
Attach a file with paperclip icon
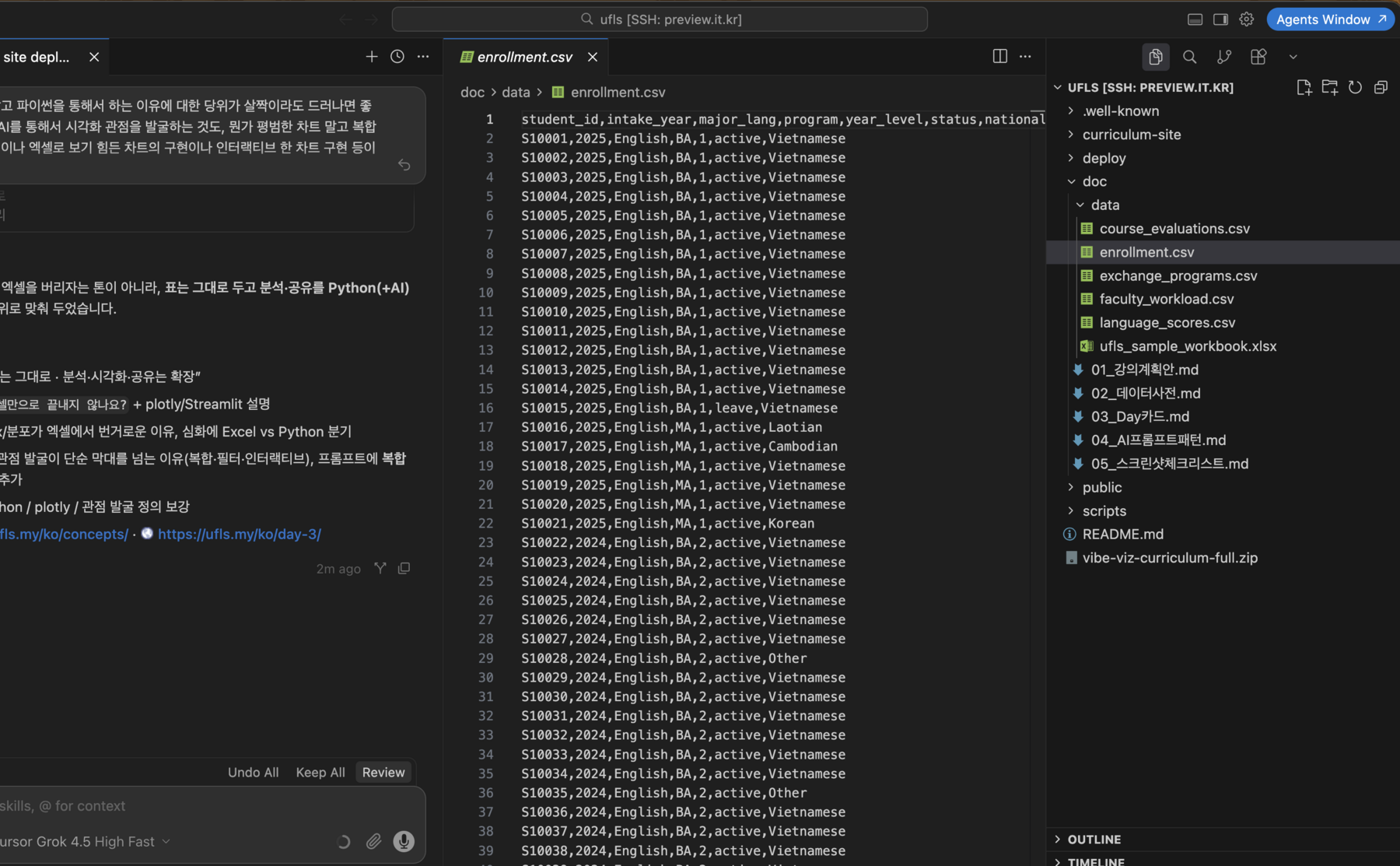click(374, 841)
